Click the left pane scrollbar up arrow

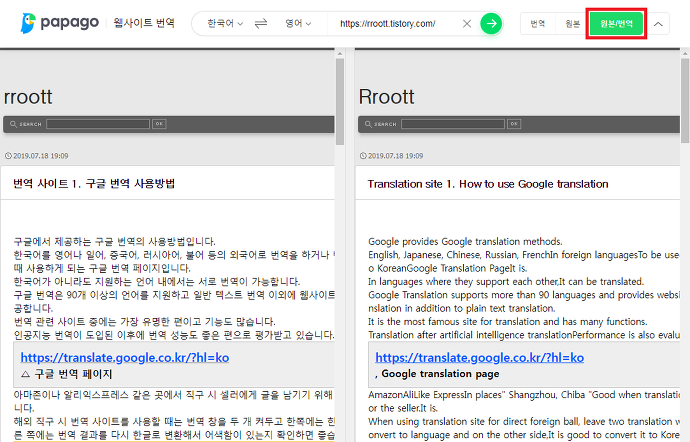click(340, 54)
